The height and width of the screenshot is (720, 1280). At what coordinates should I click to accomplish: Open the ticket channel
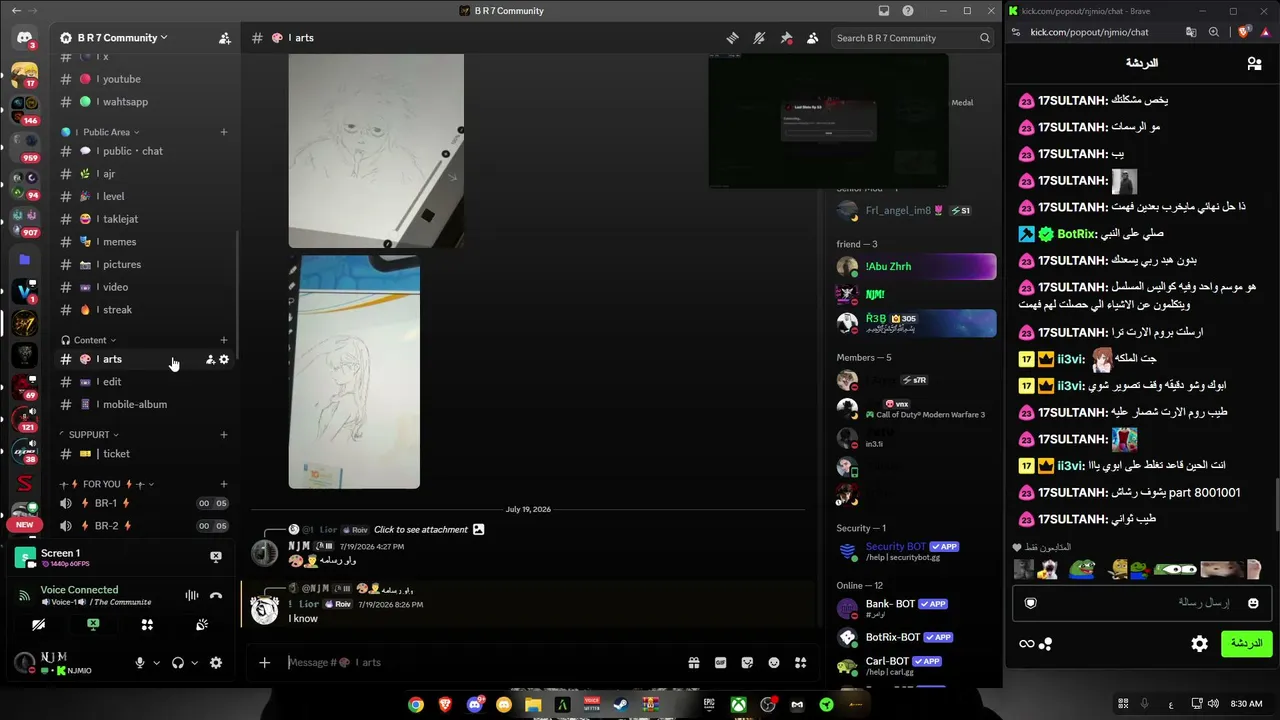[145, 454]
